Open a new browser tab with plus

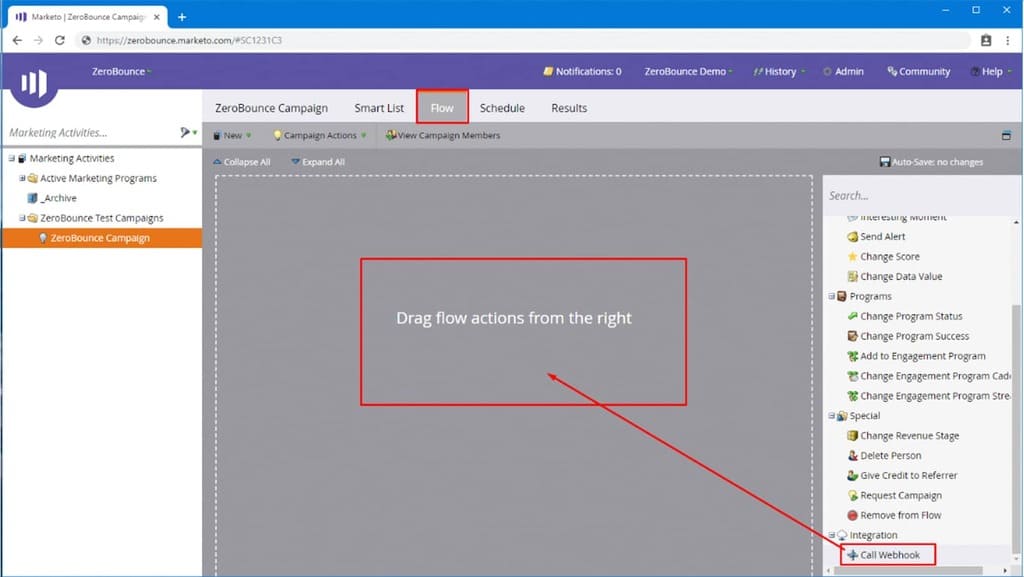(x=182, y=17)
